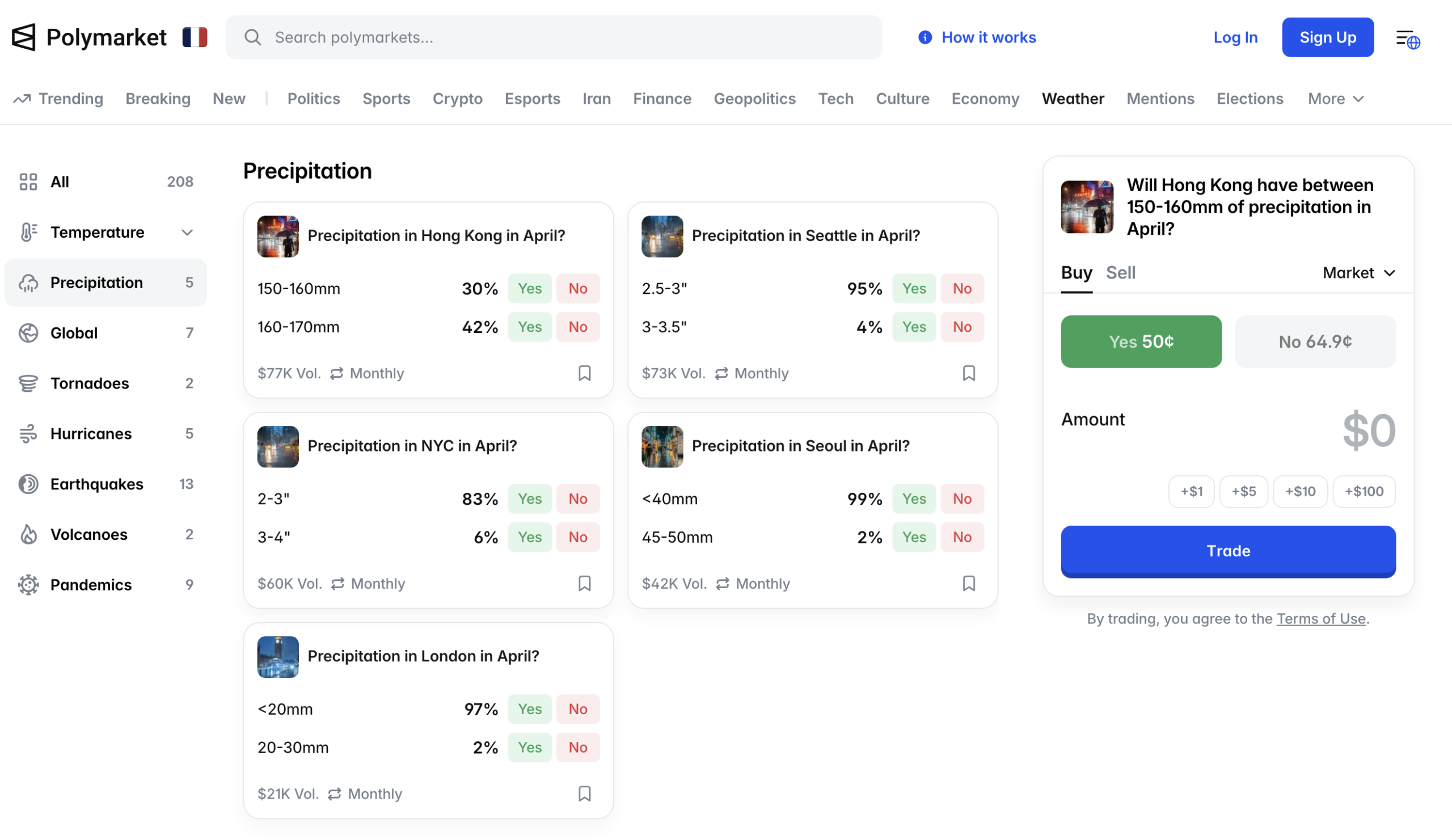The image size is (1452, 840).
Task: Bookmark the London precipitation market
Action: click(x=584, y=793)
